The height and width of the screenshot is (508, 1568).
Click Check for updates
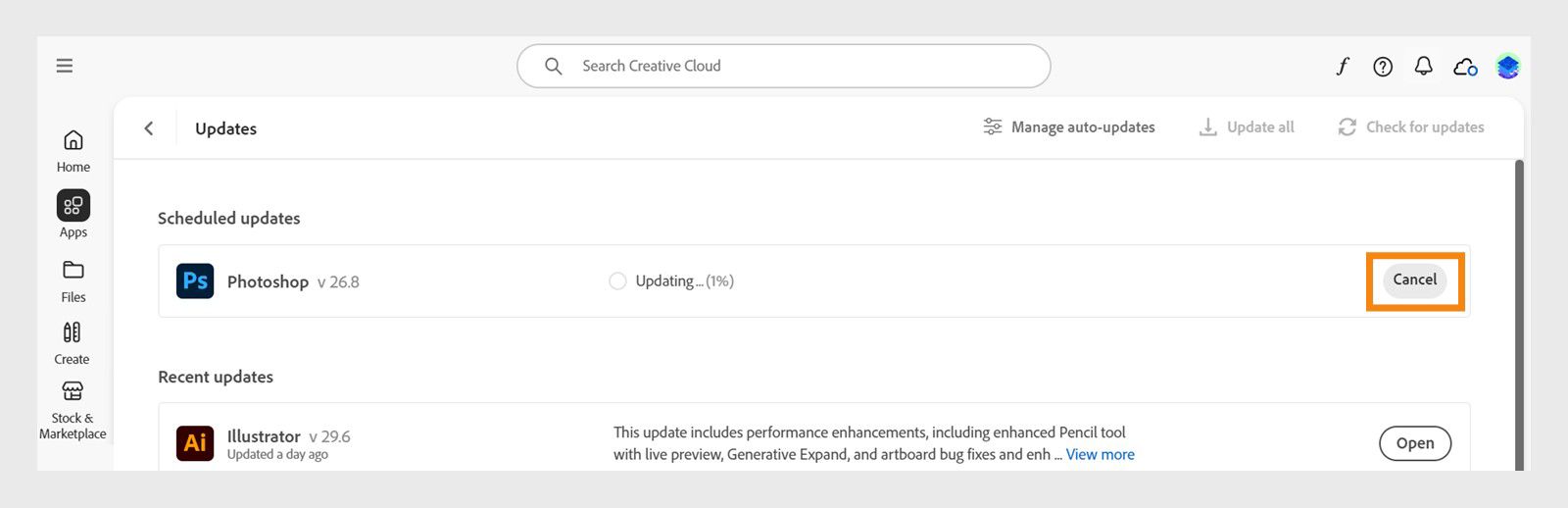1411,127
